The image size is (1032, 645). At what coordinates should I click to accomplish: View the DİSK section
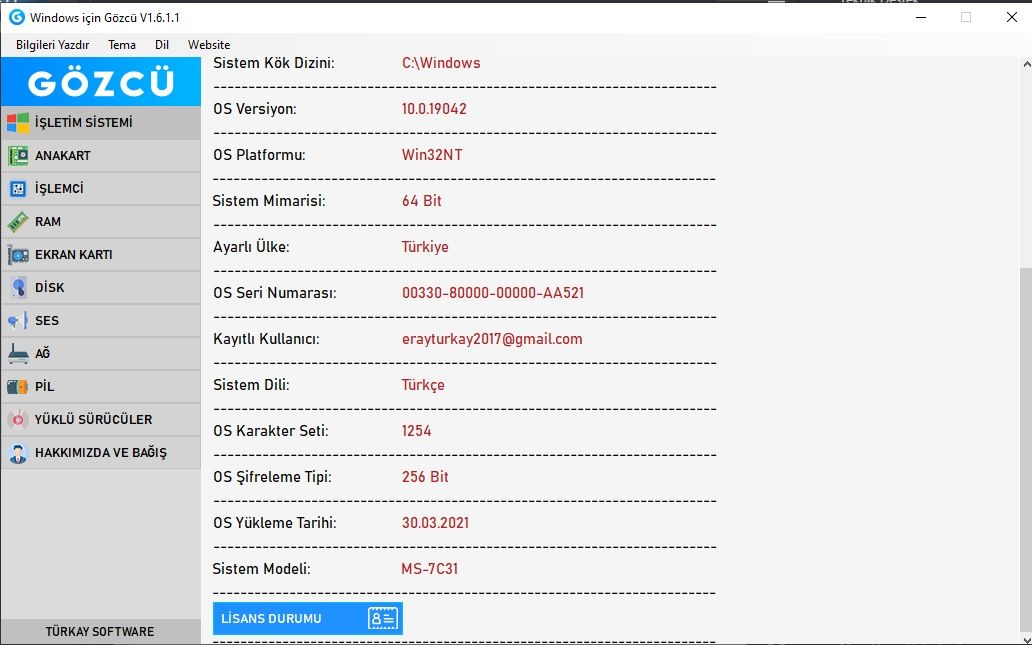[x=101, y=288]
